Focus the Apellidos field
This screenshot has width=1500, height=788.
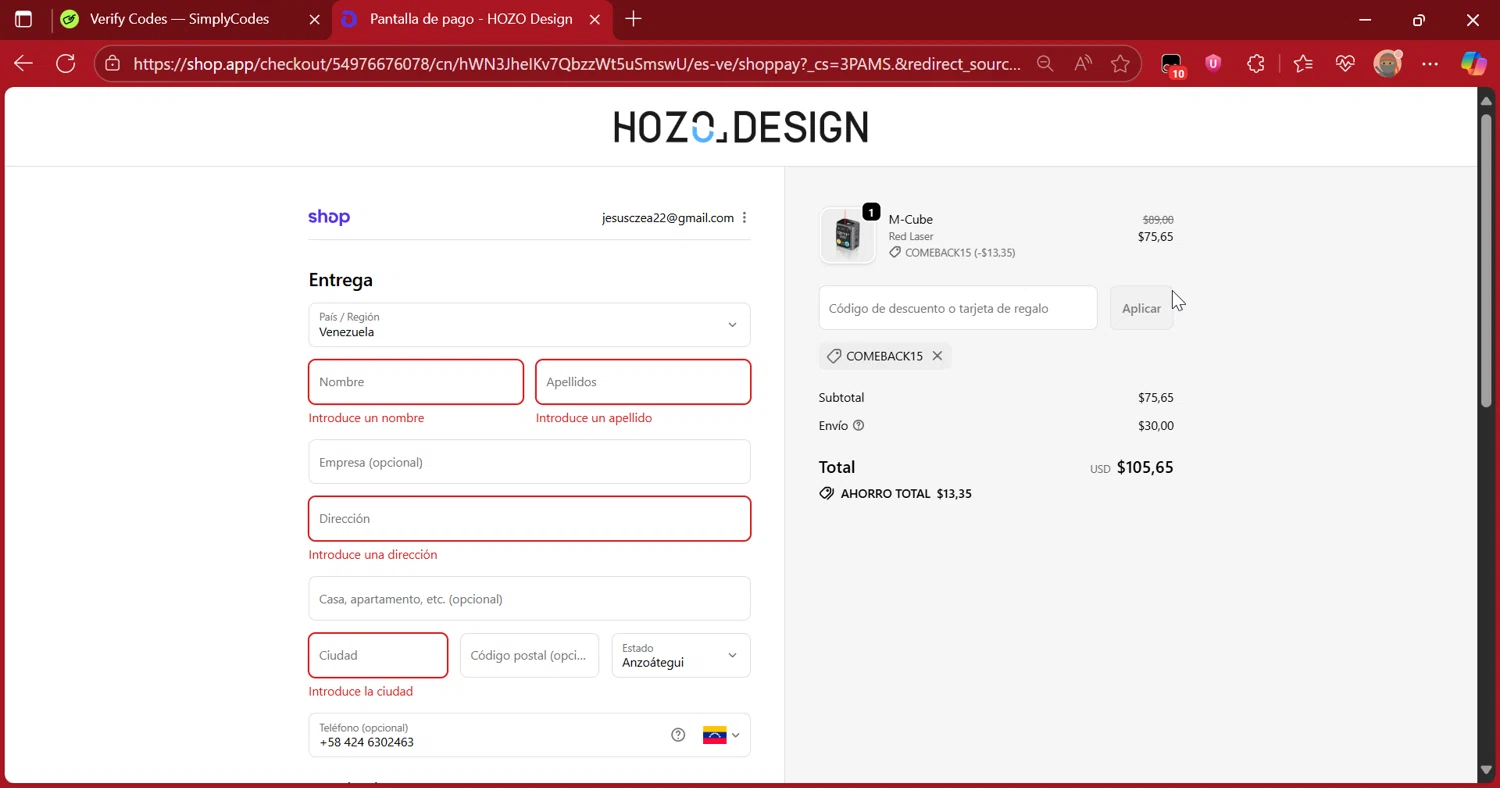tap(643, 382)
